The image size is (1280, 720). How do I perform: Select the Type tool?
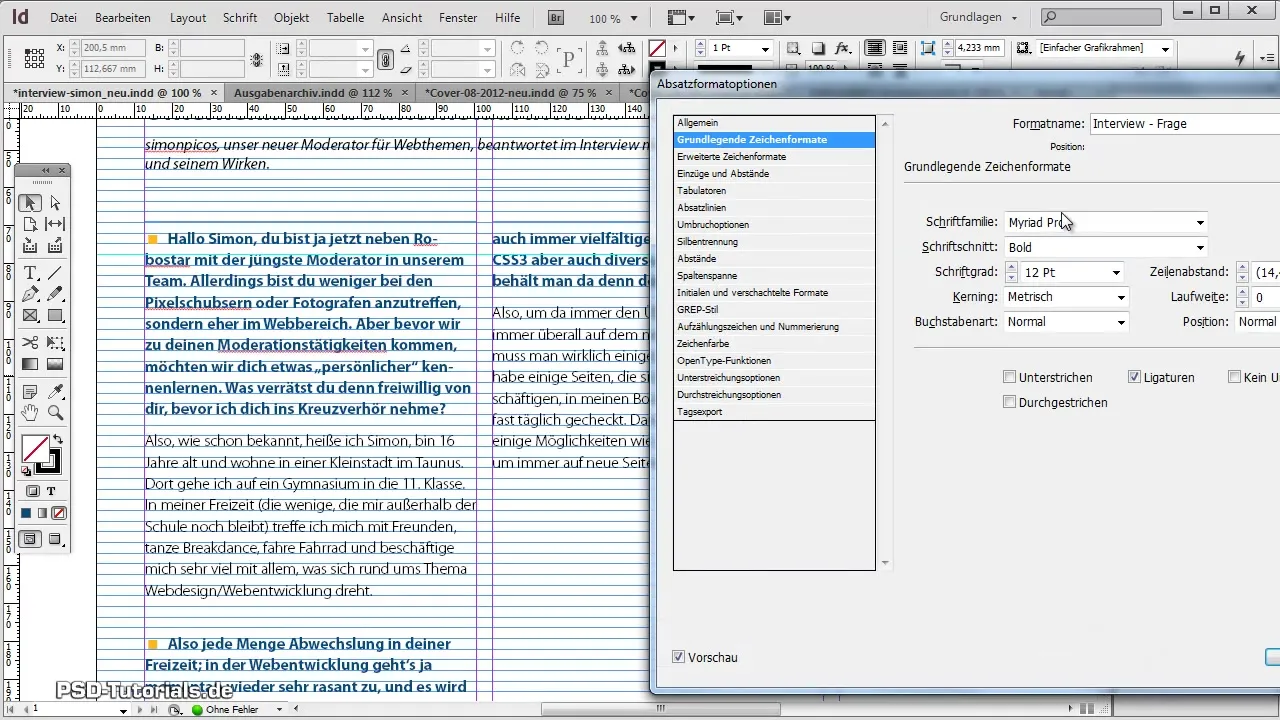click(x=30, y=273)
